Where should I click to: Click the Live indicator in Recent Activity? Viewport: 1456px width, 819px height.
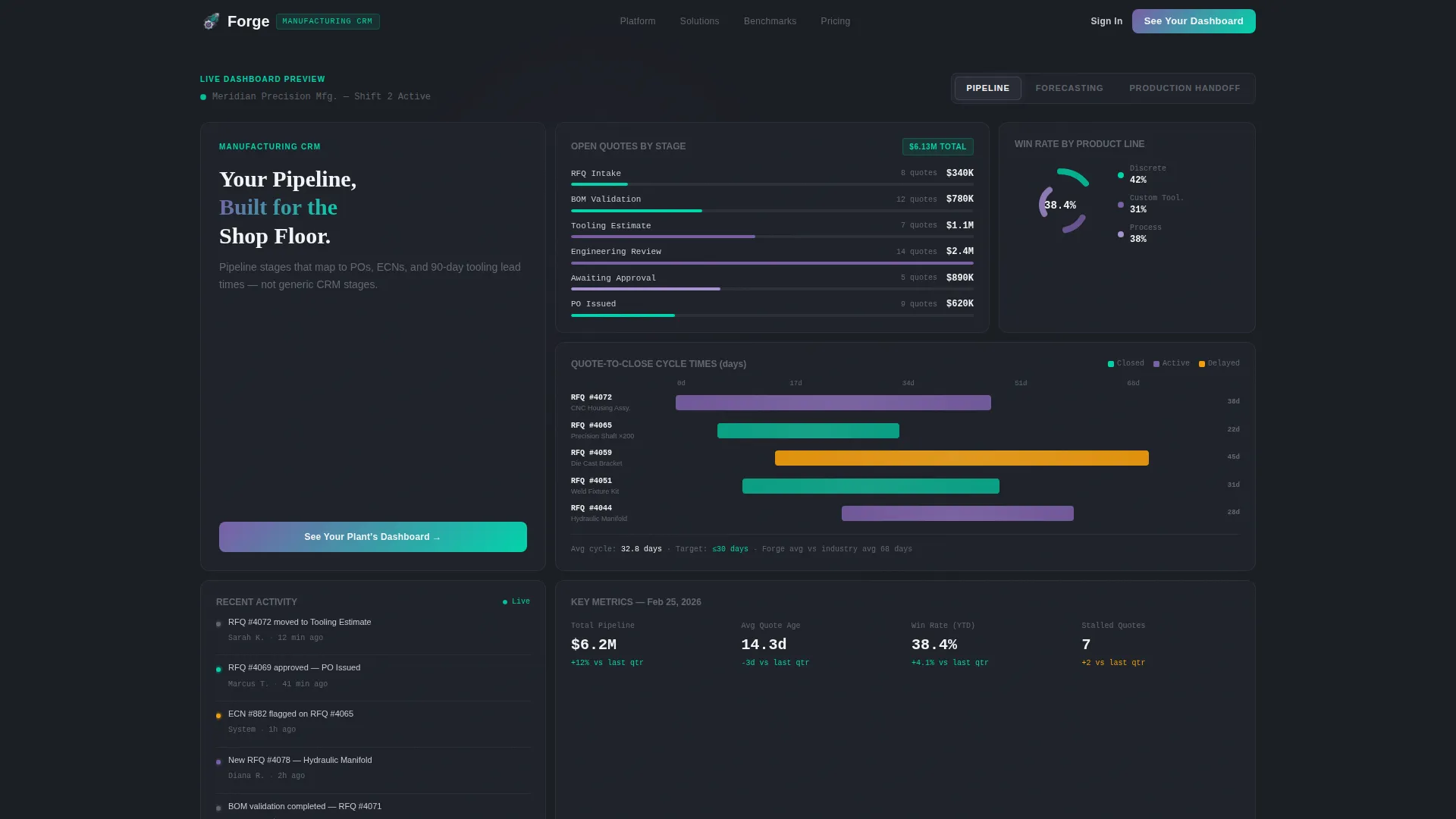point(516,601)
